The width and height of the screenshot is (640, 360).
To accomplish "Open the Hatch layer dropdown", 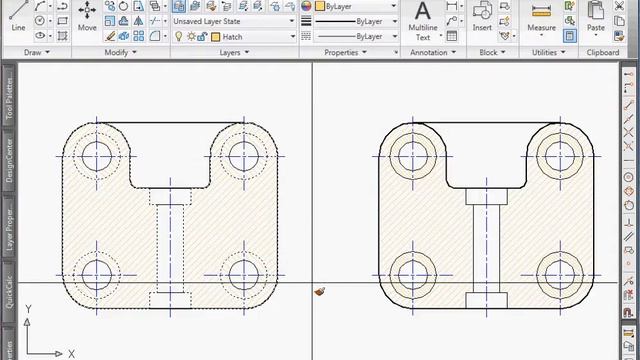I will point(233,37).
